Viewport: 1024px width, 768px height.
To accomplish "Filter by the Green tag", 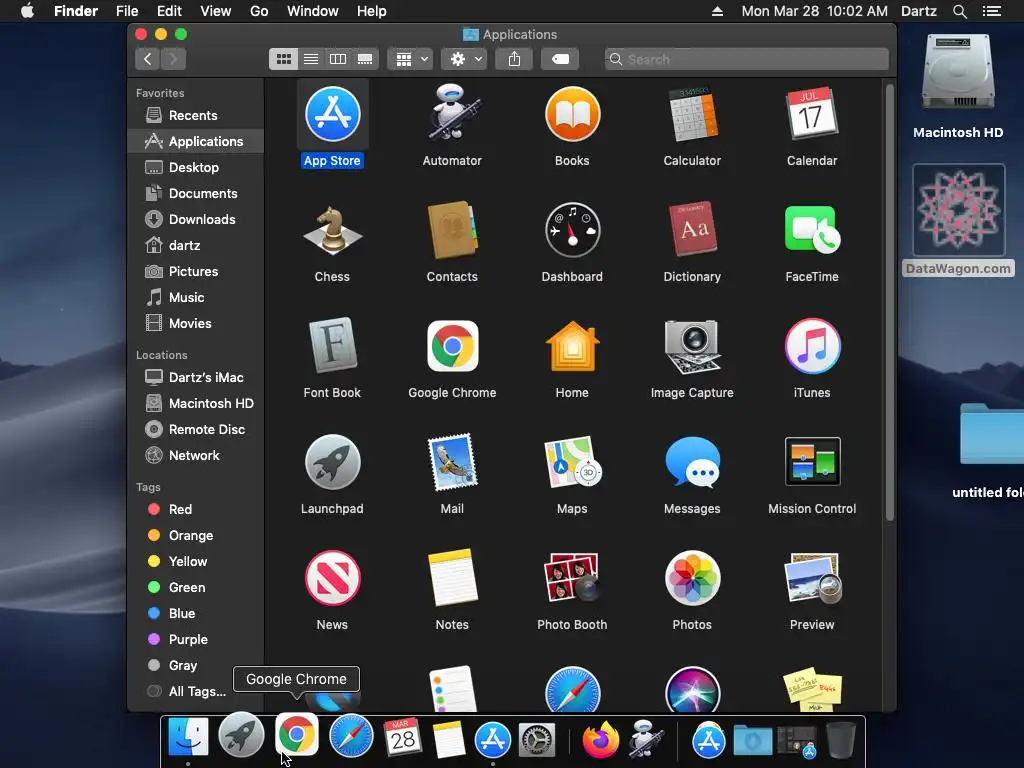I will point(195,588).
